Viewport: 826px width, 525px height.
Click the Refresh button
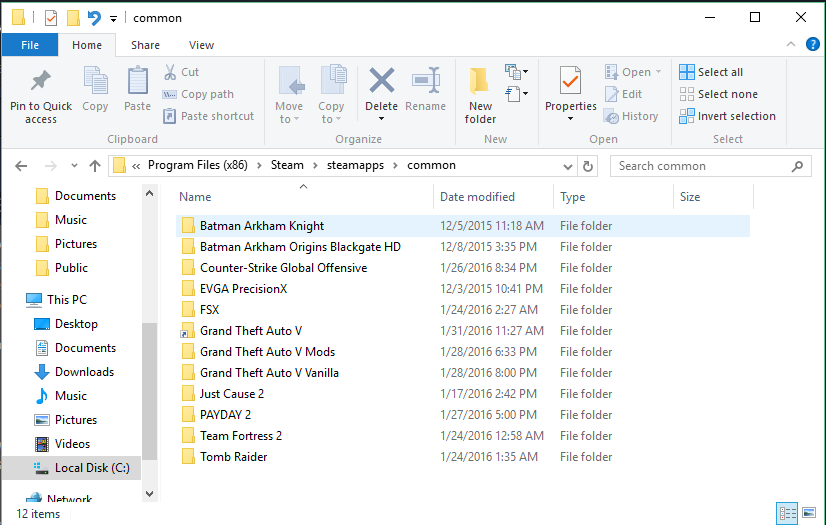[588, 166]
